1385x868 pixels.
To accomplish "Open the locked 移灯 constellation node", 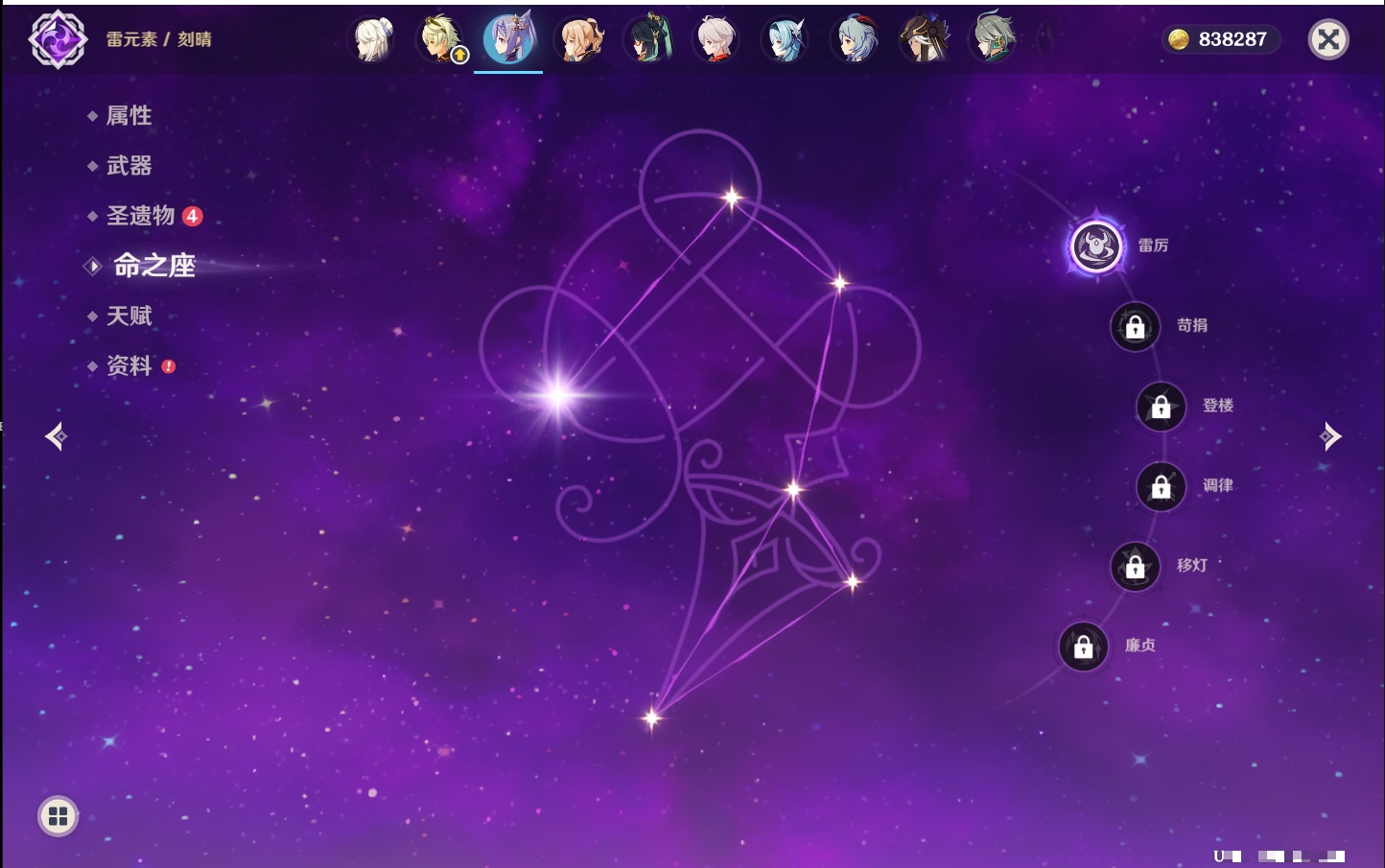I will [1136, 567].
